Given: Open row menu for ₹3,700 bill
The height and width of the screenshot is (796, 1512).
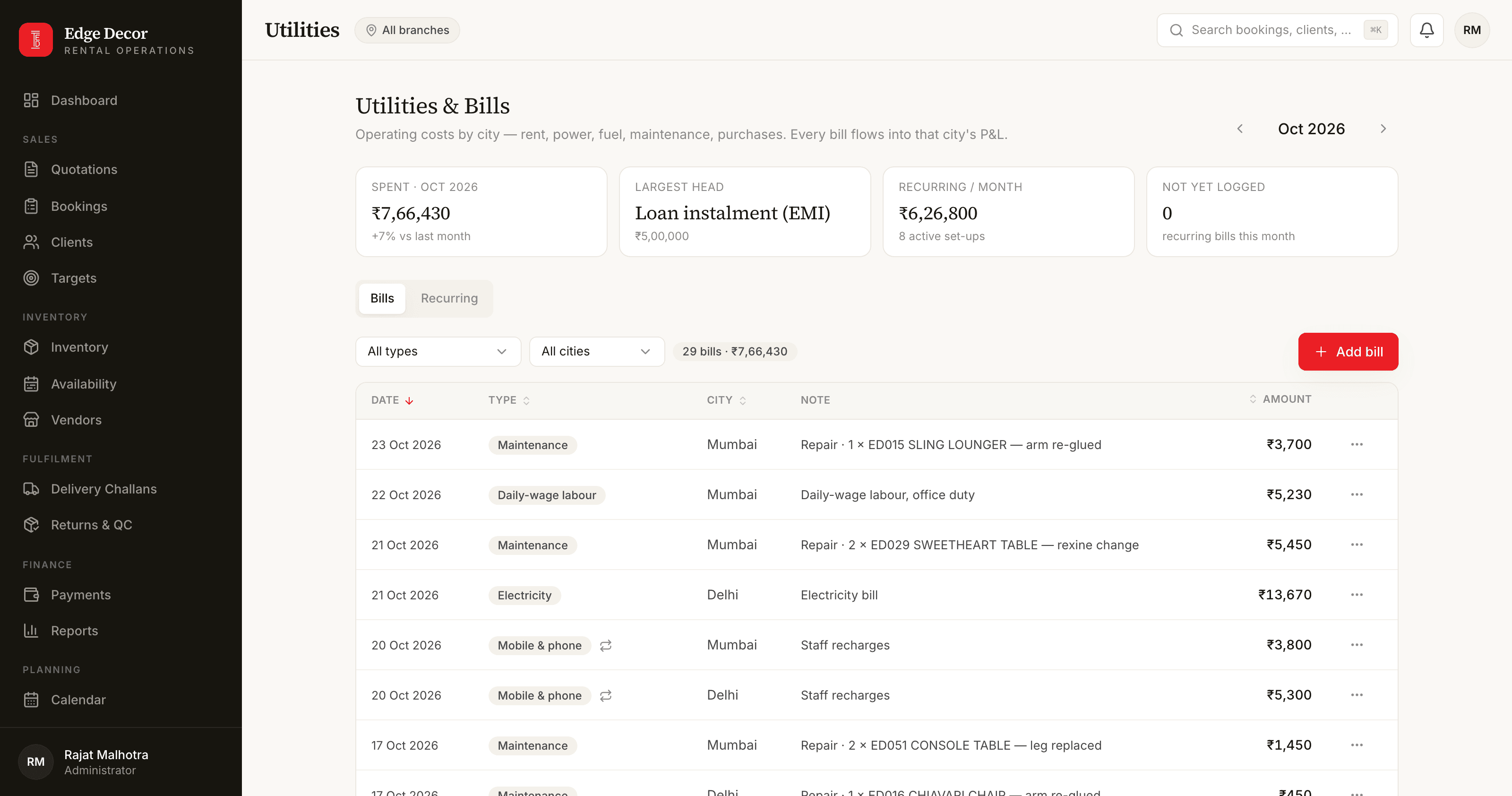Looking at the screenshot, I should click(1357, 444).
